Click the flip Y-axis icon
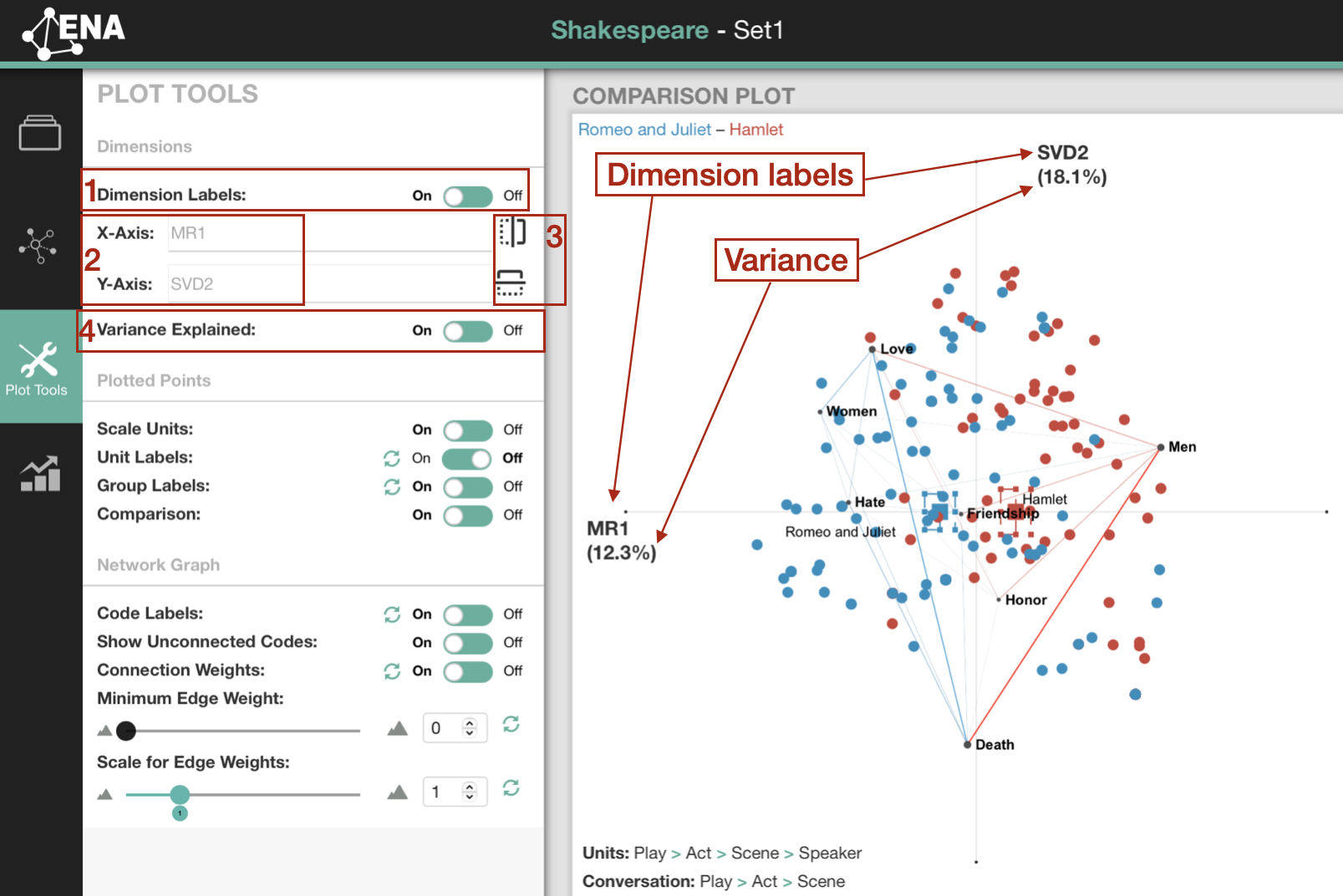Screen dimensions: 1343x896 [510, 283]
